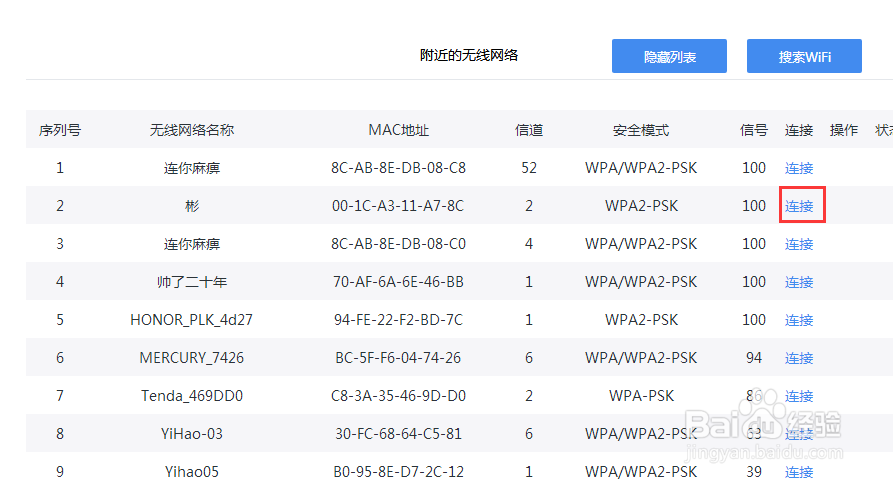Image resolution: width=893 pixels, height=483 pixels.
Task: Select MAC address C8-3A-35-46-9D-D0
Action: click(x=398, y=396)
